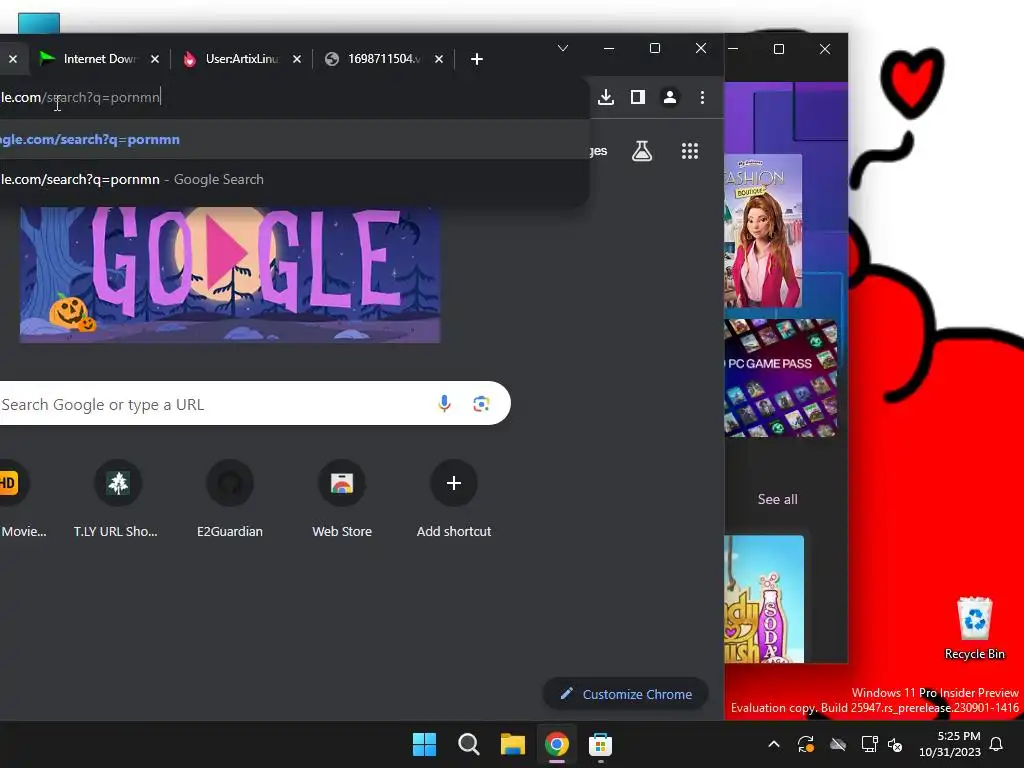This screenshot has width=1024, height=768.
Task: Open Chrome tab search dropdown arrow
Action: (563, 48)
